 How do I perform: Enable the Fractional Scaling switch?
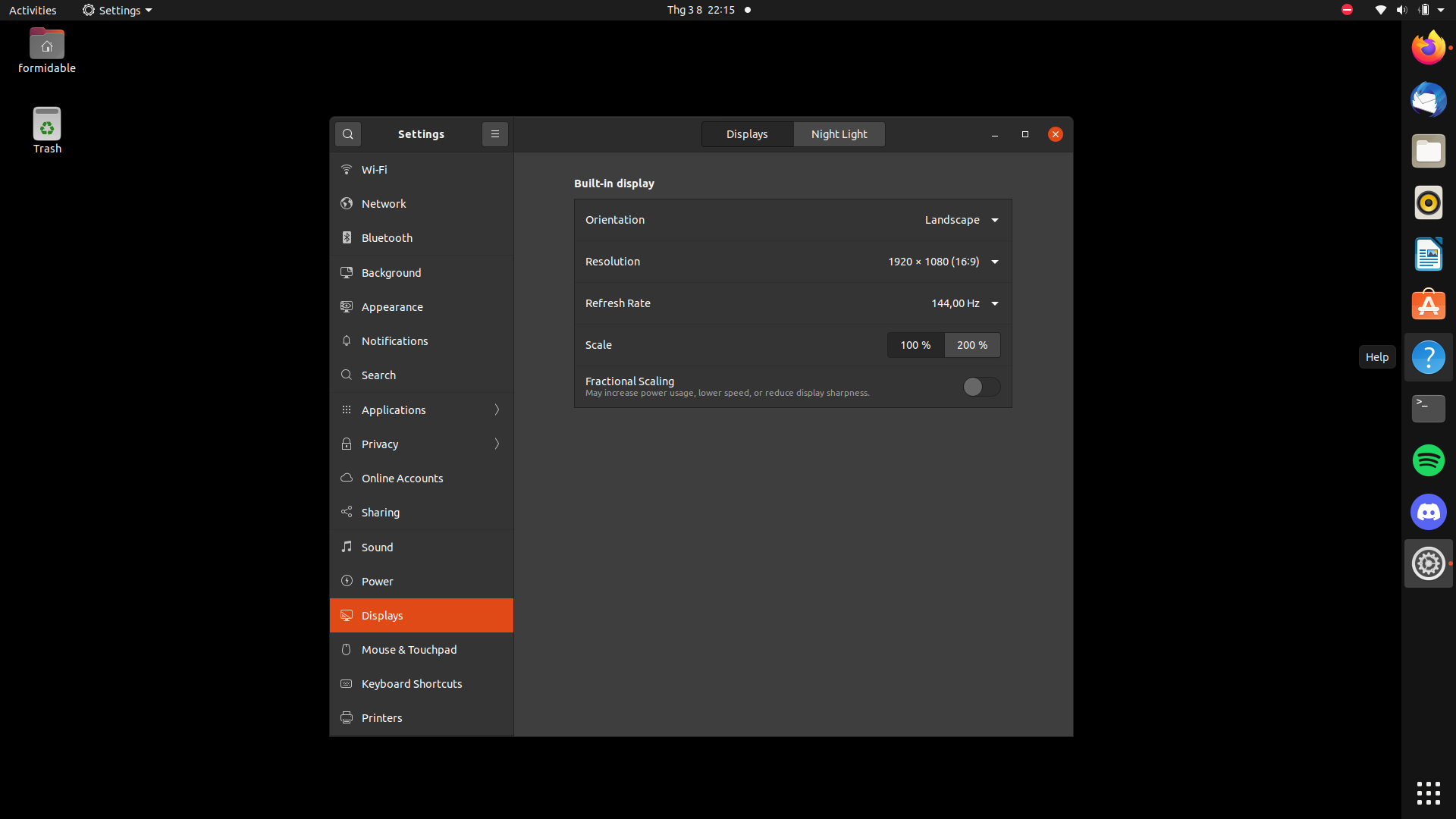pos(981,388)
